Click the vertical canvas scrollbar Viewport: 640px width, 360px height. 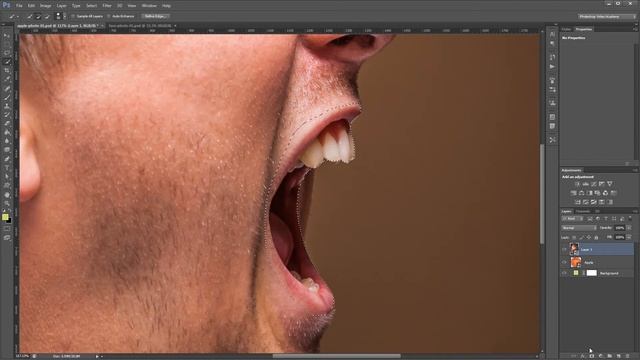(542, 194)
